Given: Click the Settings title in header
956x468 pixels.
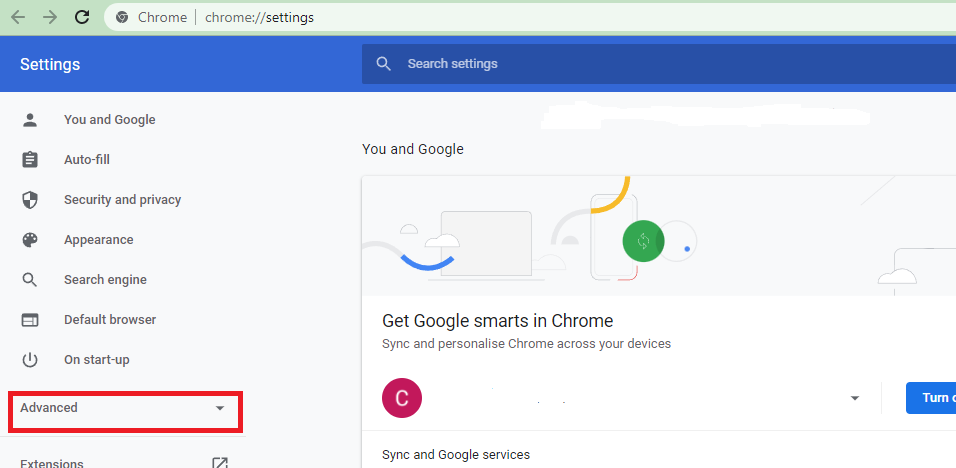Looking at the screenshot, I should pyautogui.click(x=50, y=65).
